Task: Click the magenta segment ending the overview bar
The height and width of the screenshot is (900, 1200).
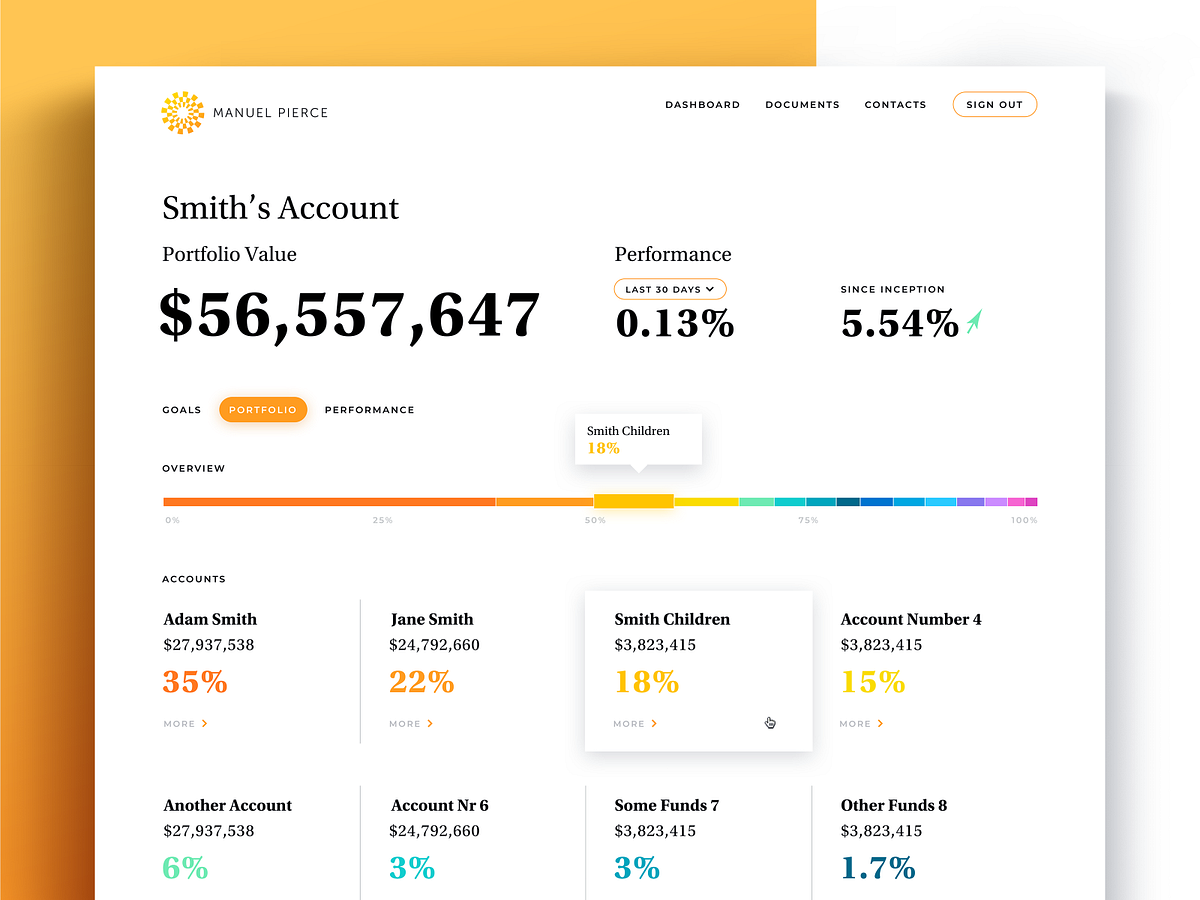Action: coord(1031,501)
